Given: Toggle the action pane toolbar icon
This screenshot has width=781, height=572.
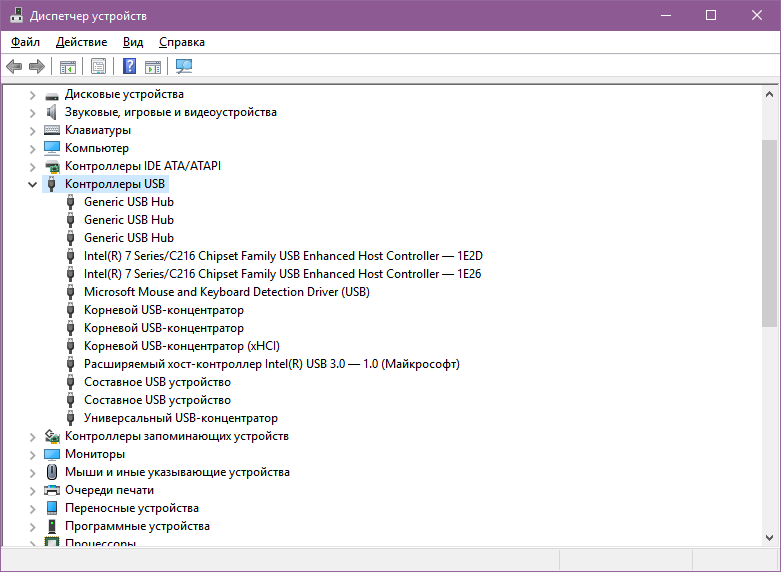Looking at the screenshot, I should click(153, 66).
